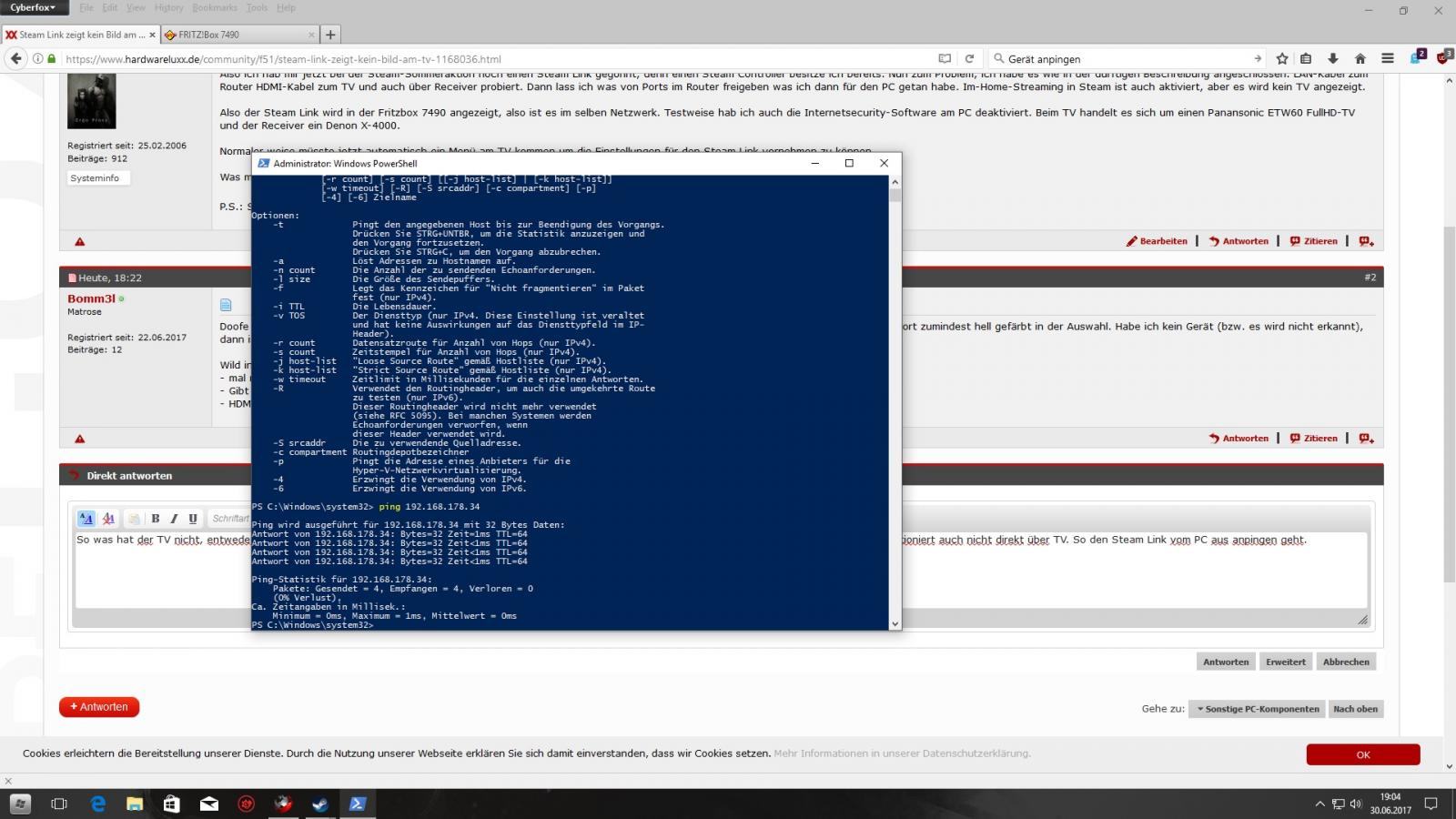Click Zitieren on the first post
Screen dimensions: 1456x819
pyautogui.click(x=1313, y=241)
